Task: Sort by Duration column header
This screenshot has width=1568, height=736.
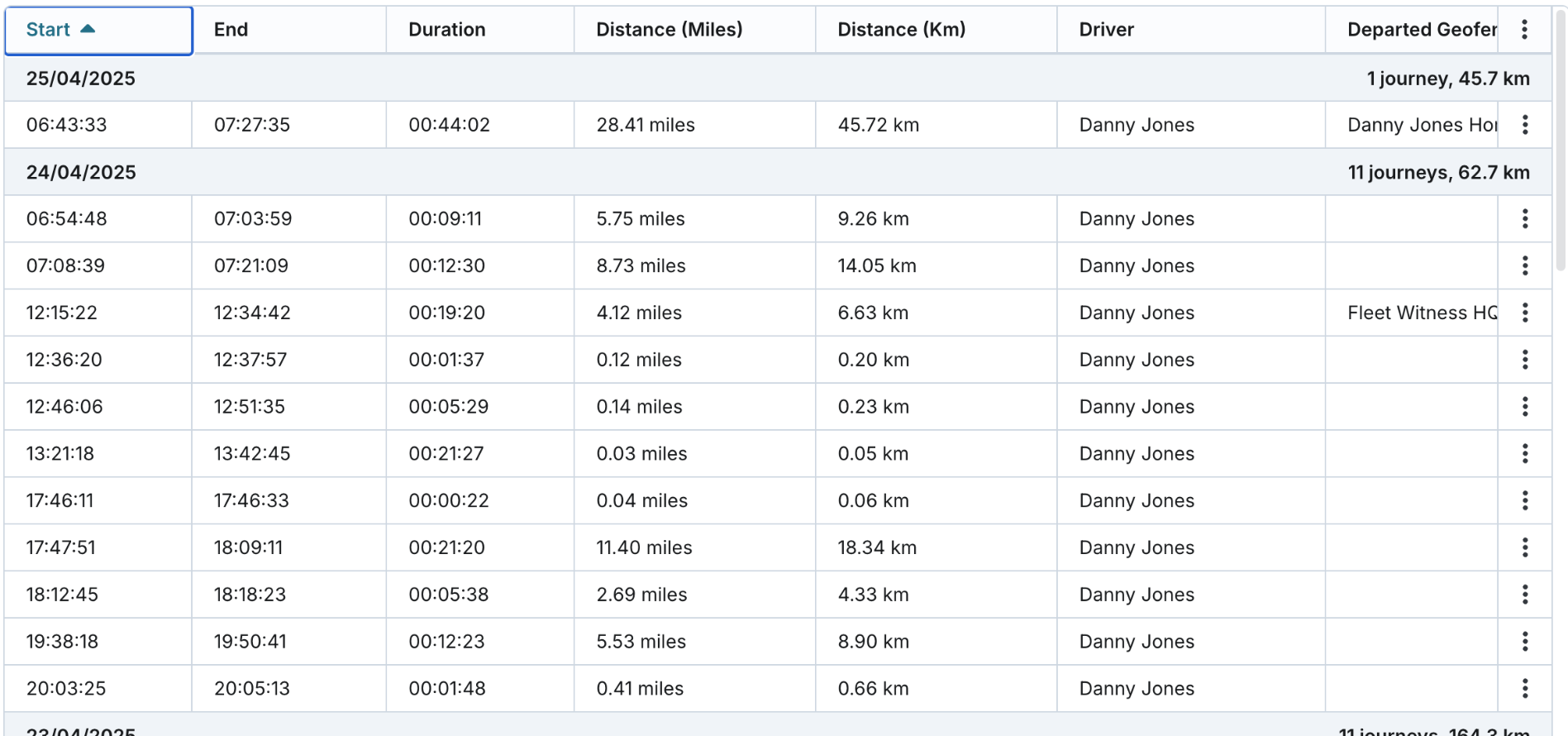Action: tap(446, 30)
